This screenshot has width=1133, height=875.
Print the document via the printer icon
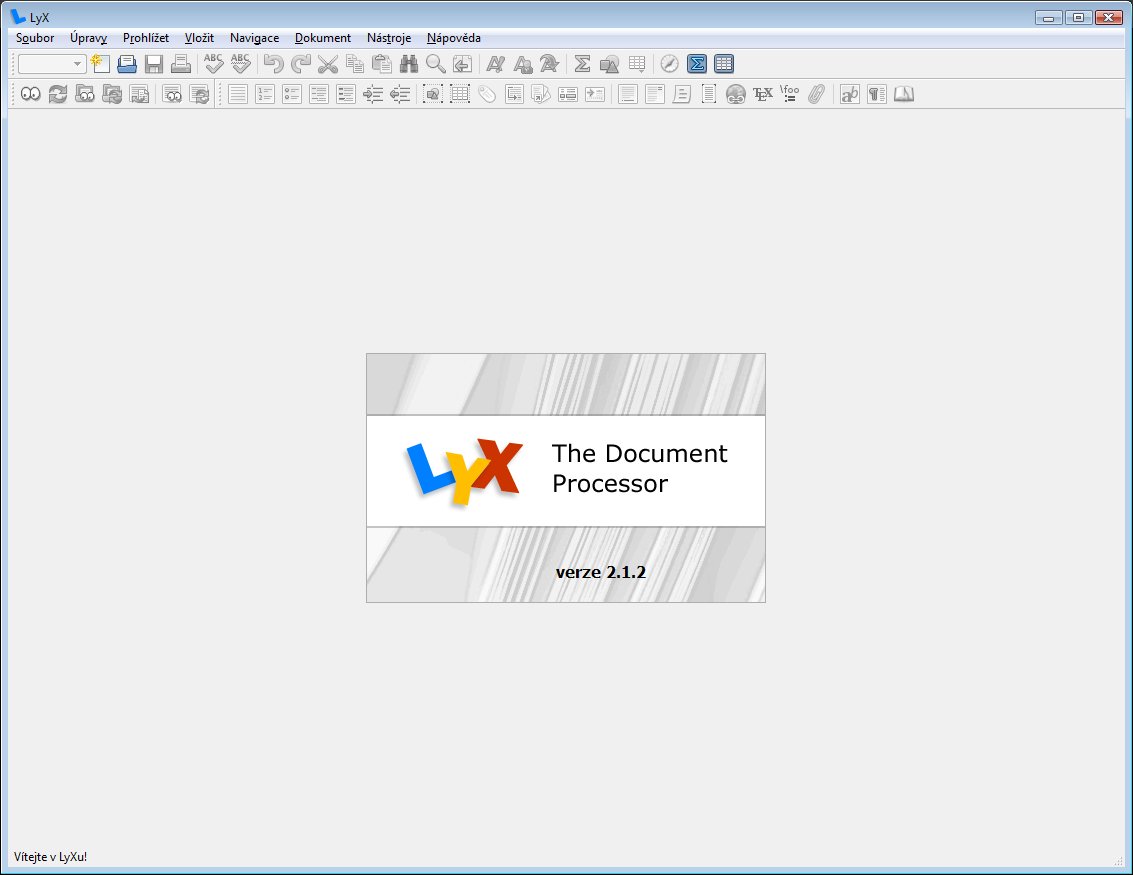tap(181, 64)
